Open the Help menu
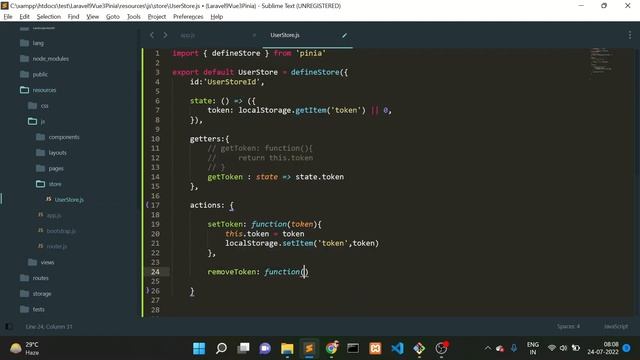Image resolution: width=640 pixels, height=360 pixels. coord(217,17)
